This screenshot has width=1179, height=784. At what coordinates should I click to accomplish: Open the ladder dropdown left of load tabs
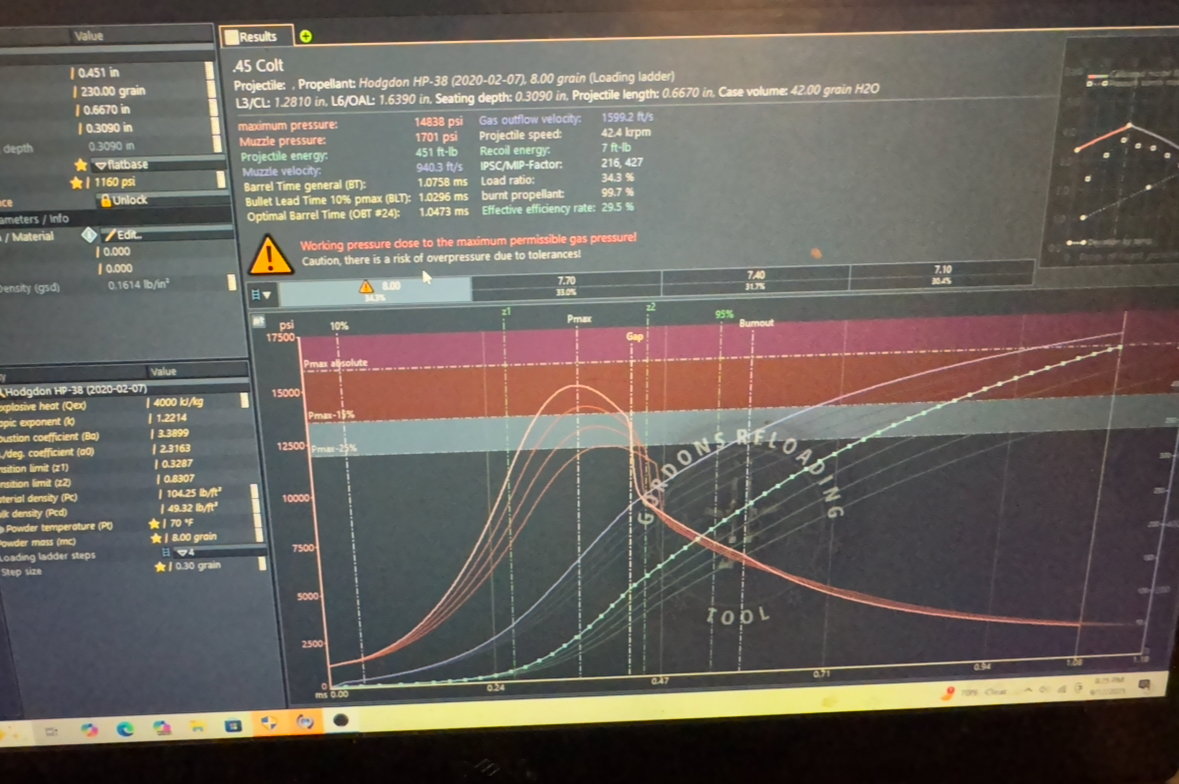[x=262, y=295]
